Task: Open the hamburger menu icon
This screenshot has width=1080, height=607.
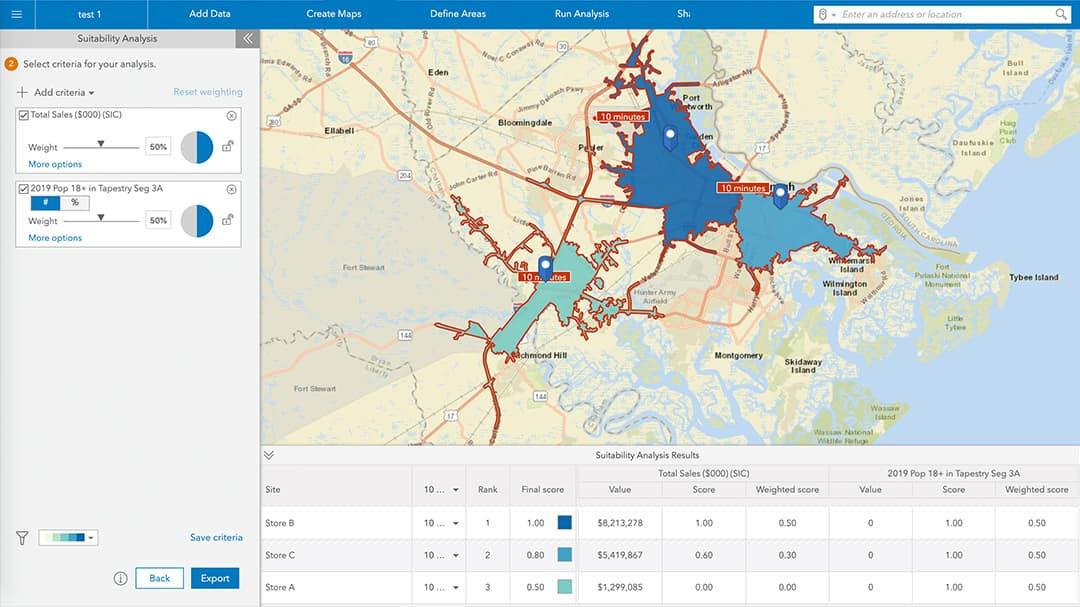Action: (x=17, y=14)
